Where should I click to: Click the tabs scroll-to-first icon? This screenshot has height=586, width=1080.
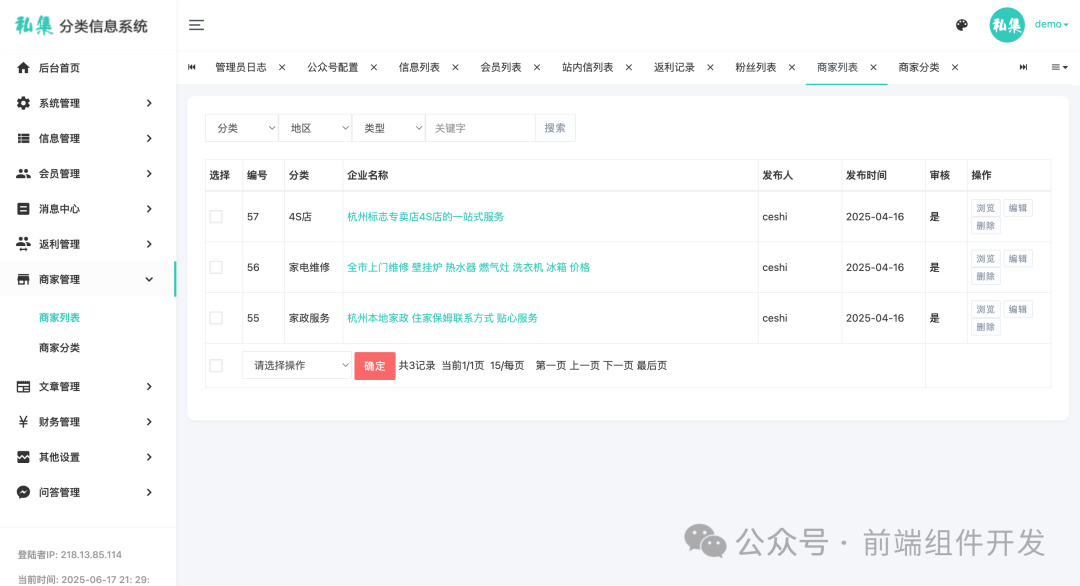[x=191, y=67]
